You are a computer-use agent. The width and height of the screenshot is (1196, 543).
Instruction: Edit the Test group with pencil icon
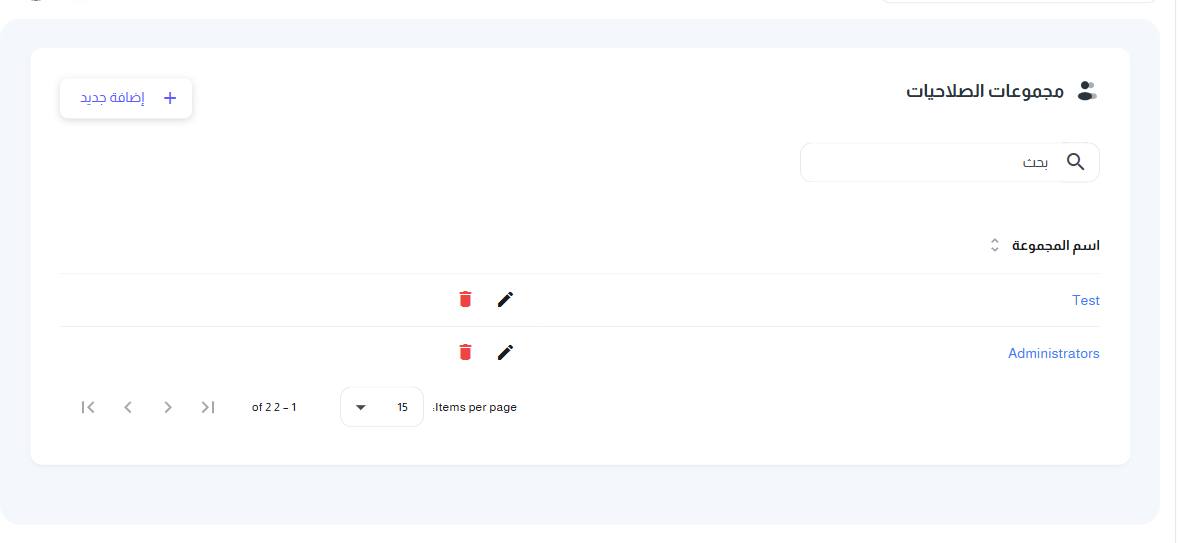click(505, 300)
